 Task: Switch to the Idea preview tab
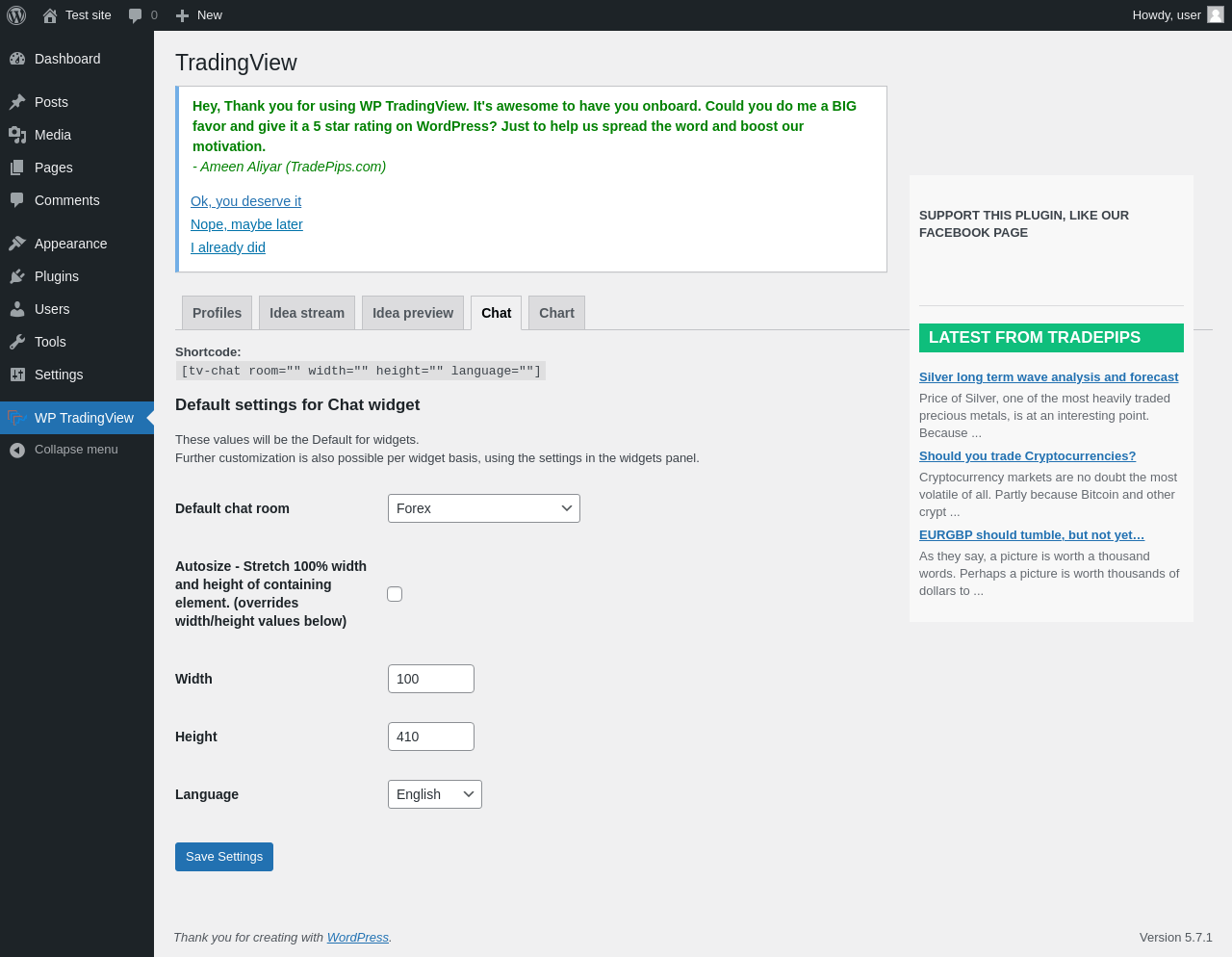pyautogui.click(x=413, y=313)
